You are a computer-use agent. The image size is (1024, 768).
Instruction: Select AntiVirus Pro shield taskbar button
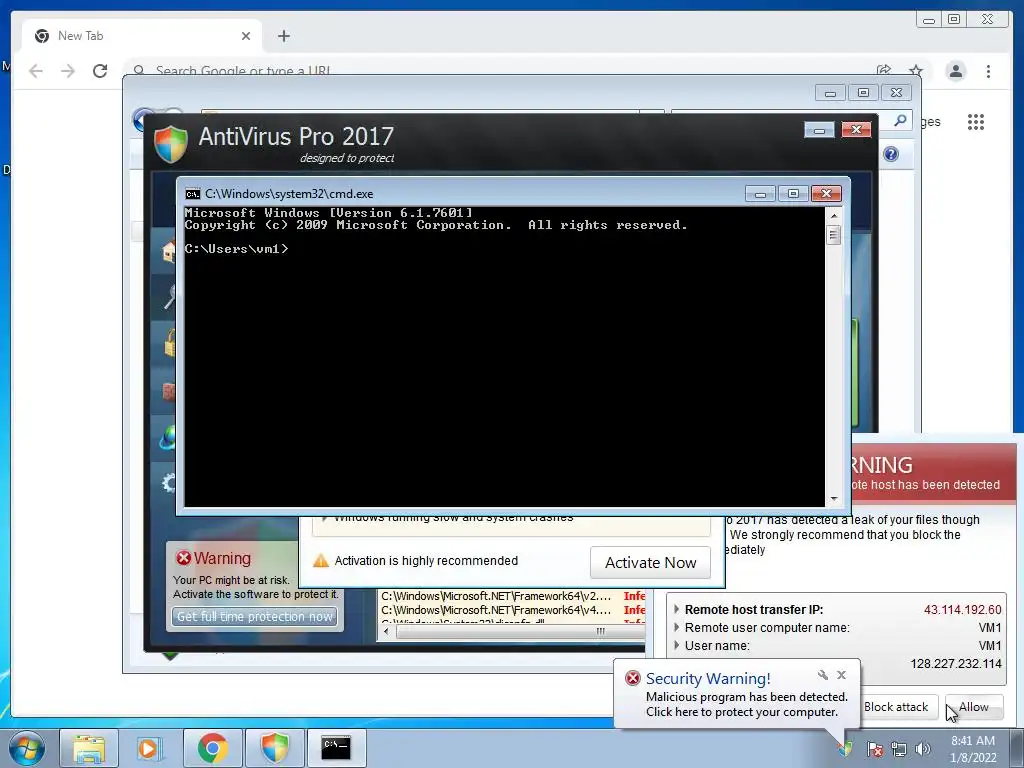pyautogui.click(x=274, y=748)
